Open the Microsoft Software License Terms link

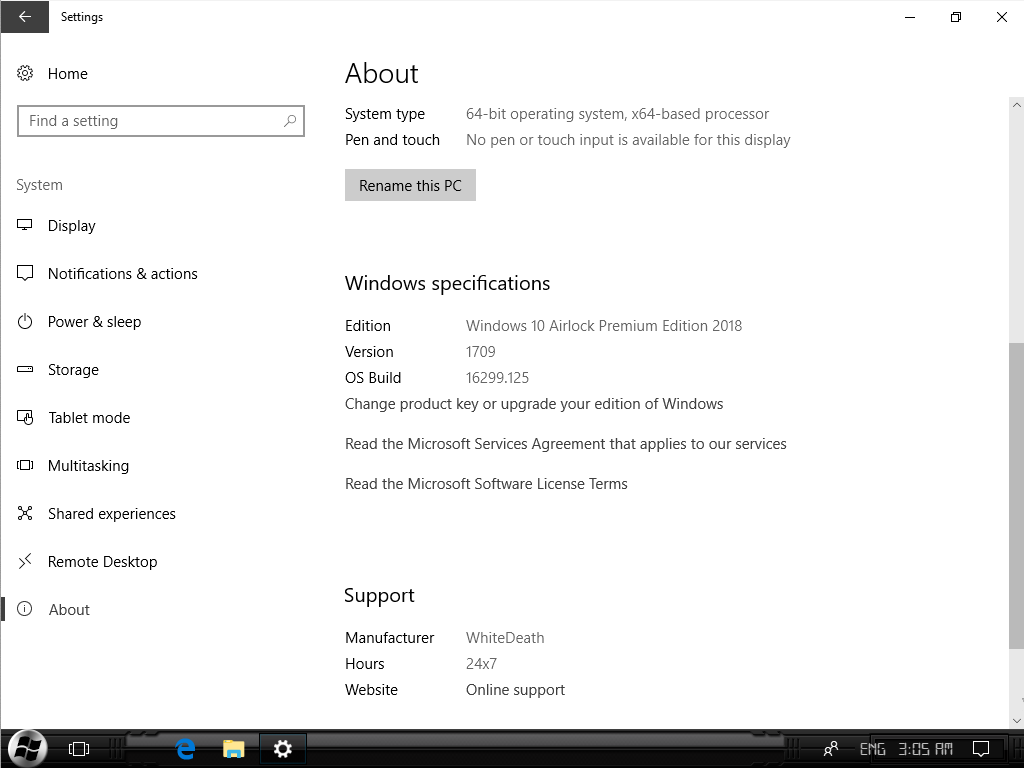click(x=487, y=484)
